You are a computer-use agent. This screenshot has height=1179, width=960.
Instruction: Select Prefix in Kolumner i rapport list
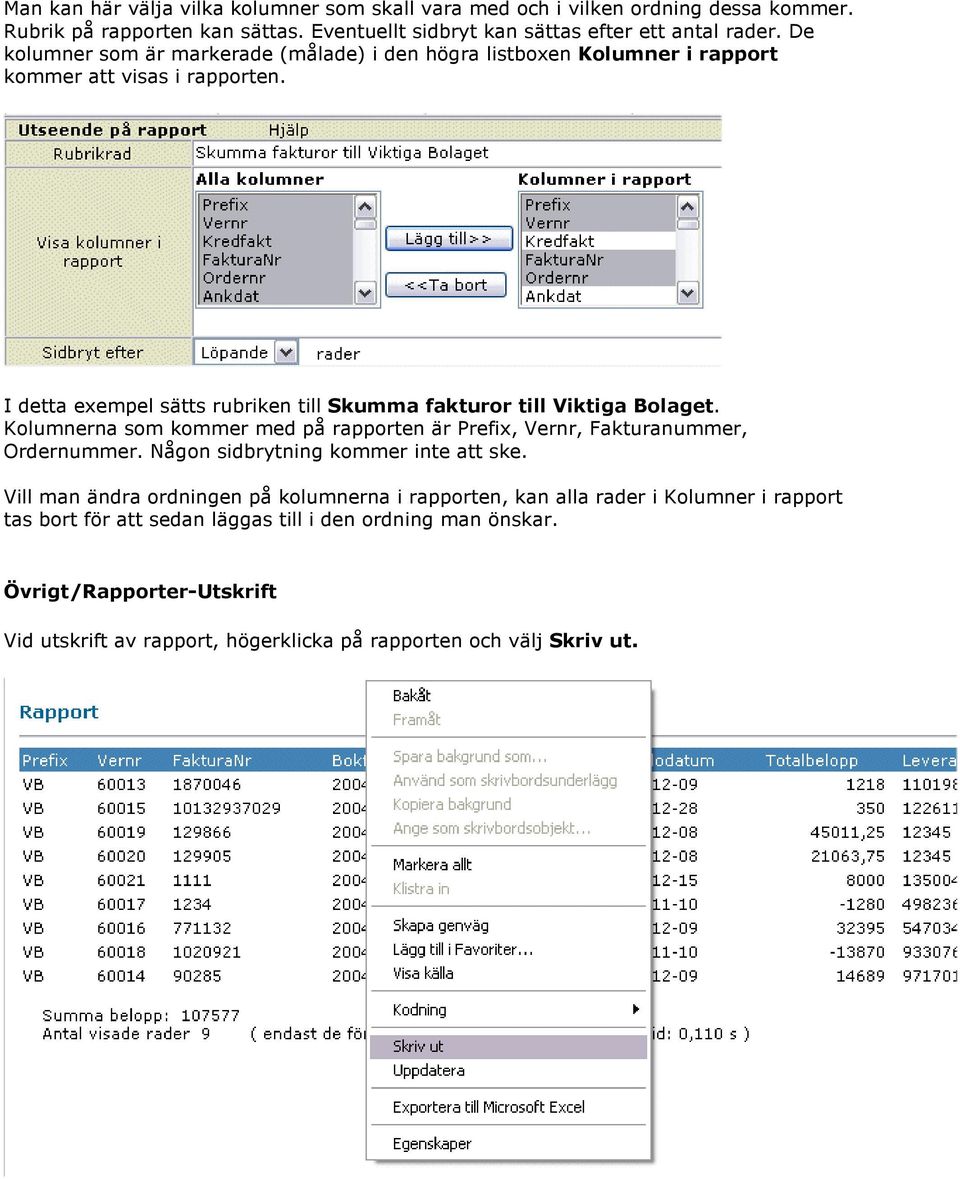(x=598, y=205)
